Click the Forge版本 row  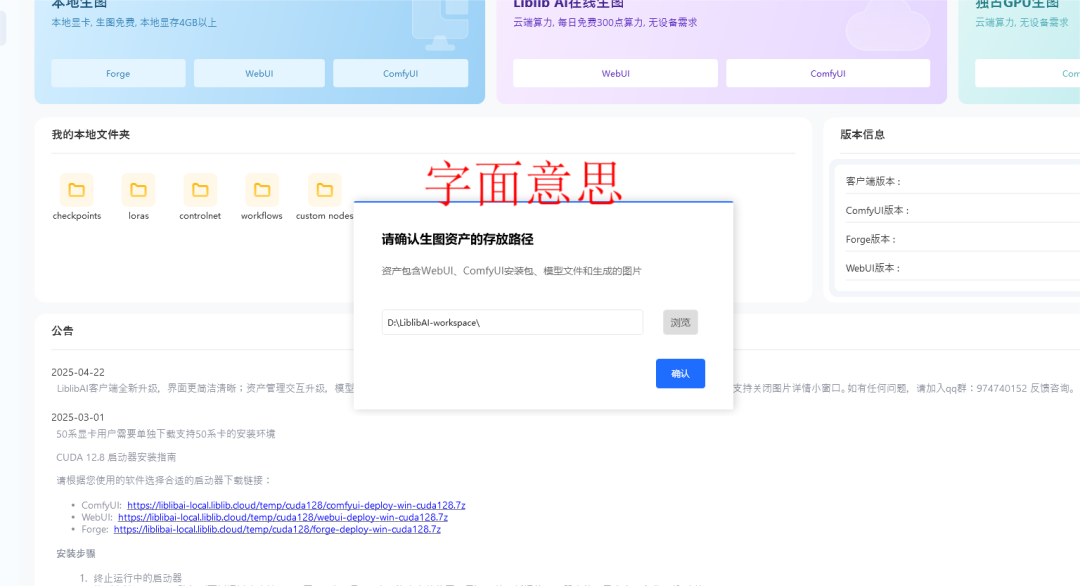point(961,239)
